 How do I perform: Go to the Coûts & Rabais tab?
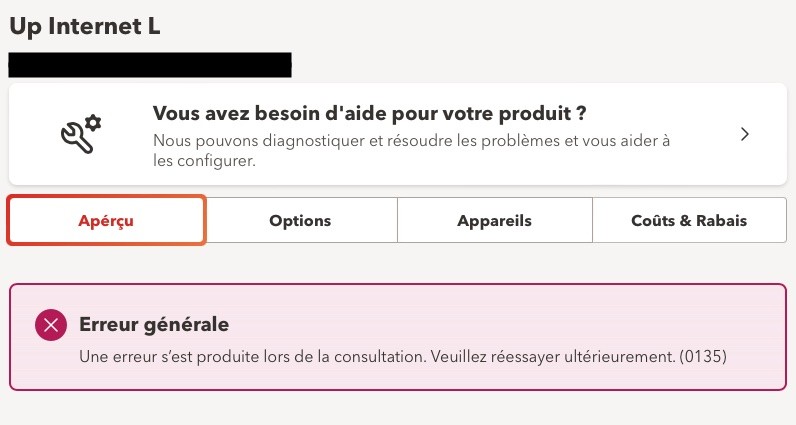pos(689,221)
